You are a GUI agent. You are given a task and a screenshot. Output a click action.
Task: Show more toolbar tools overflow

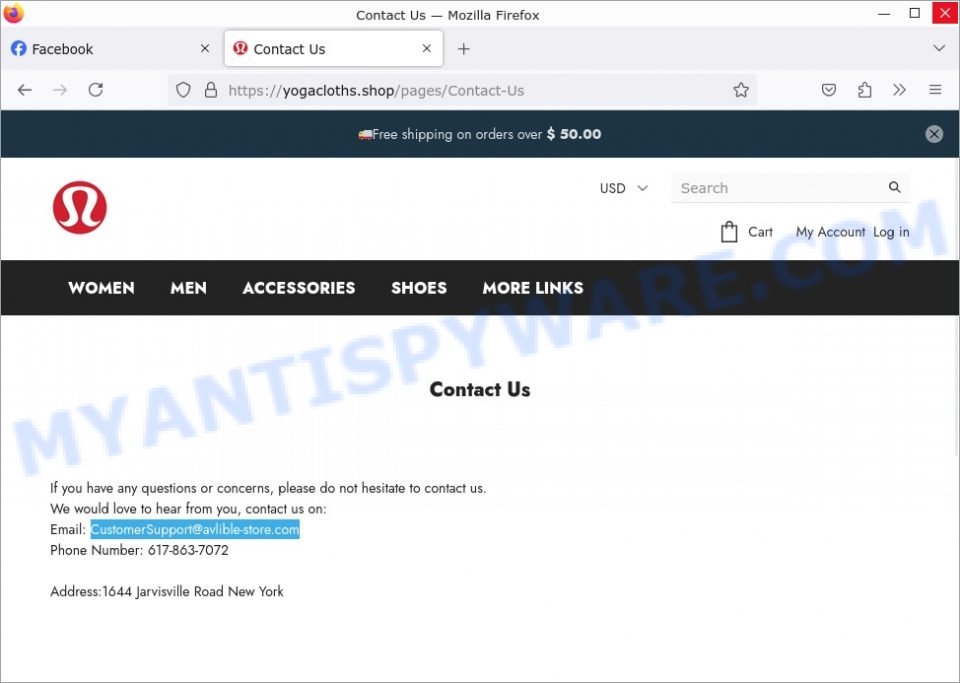pos(899,91)
